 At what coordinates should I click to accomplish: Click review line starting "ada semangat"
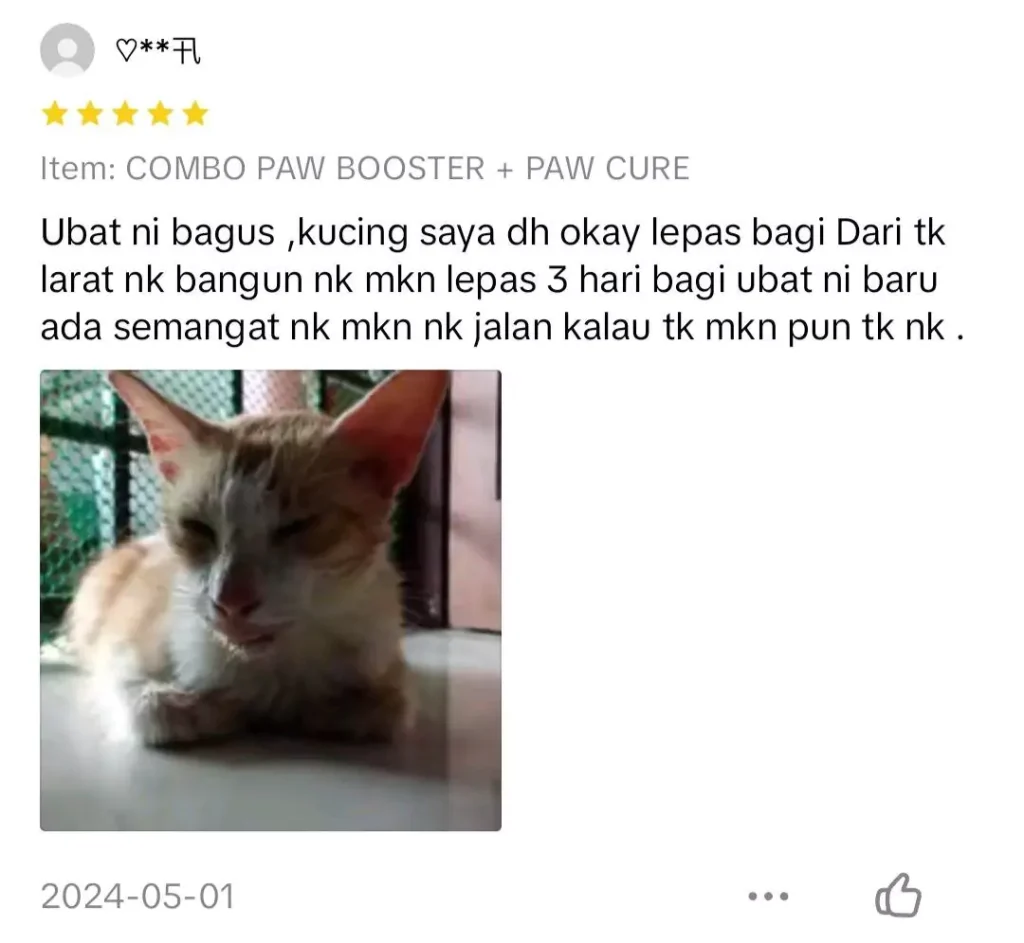tap(502, 328)
